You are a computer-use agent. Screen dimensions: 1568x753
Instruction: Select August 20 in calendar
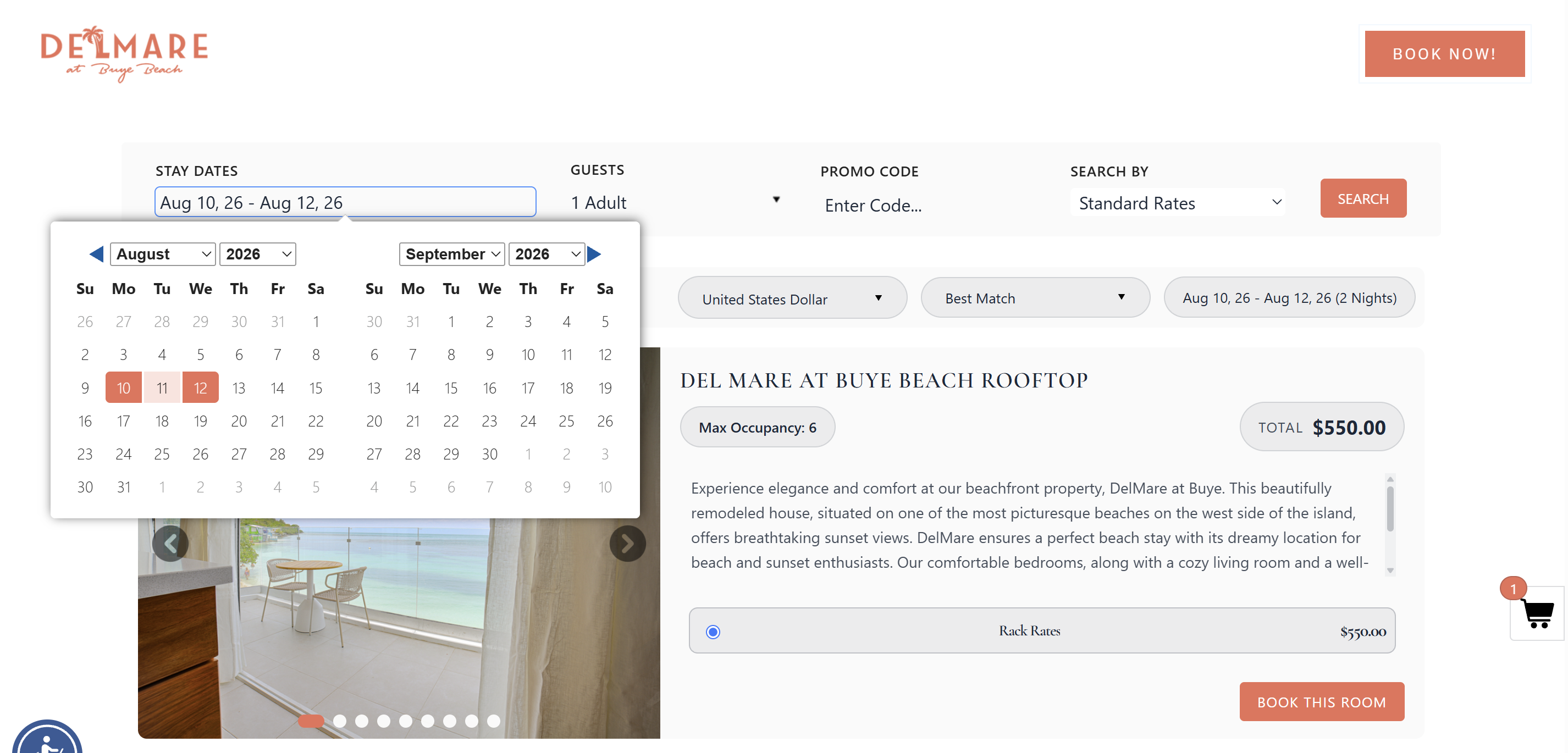[239, 420]
